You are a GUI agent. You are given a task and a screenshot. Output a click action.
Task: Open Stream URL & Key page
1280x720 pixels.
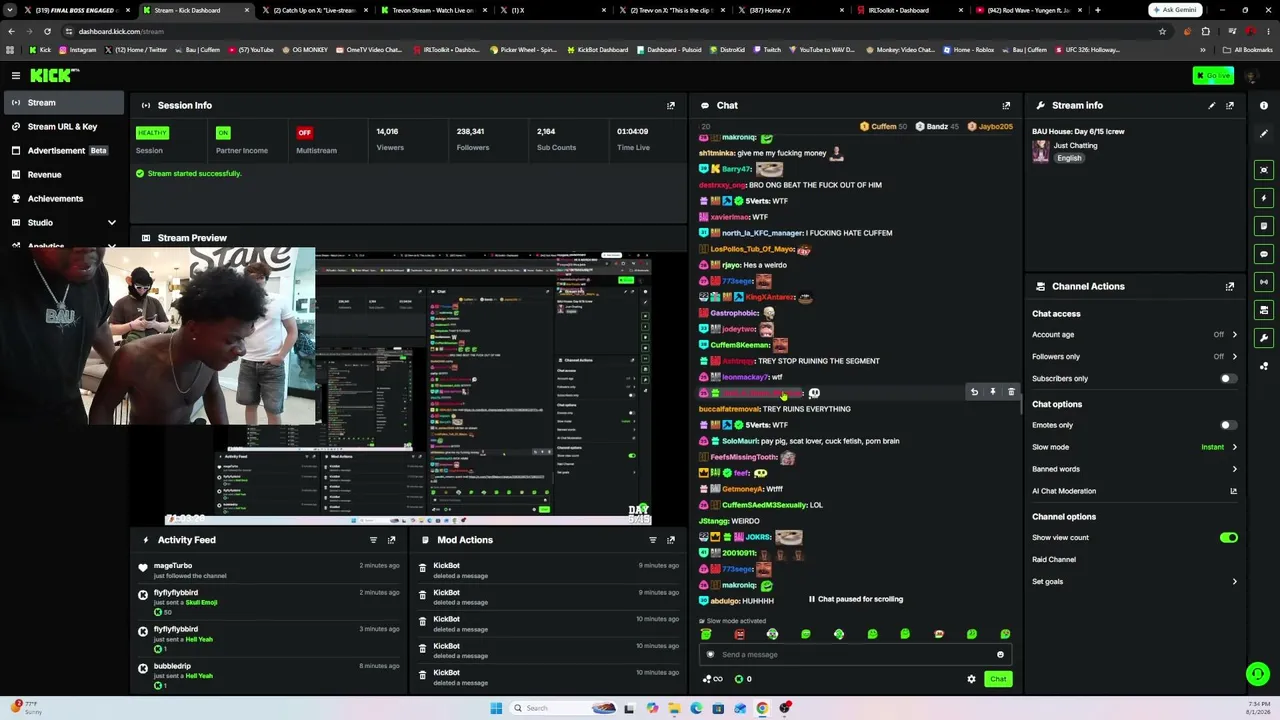coord(64,126)
